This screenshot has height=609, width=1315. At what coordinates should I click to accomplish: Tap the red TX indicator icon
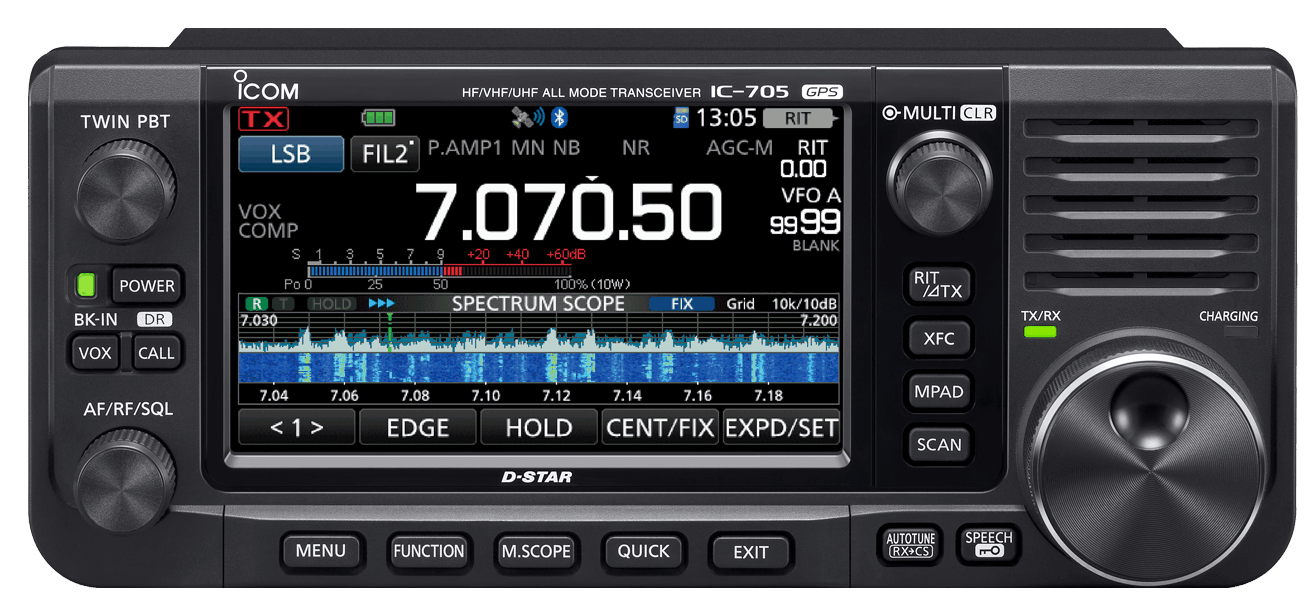click(x=264, y=119)
